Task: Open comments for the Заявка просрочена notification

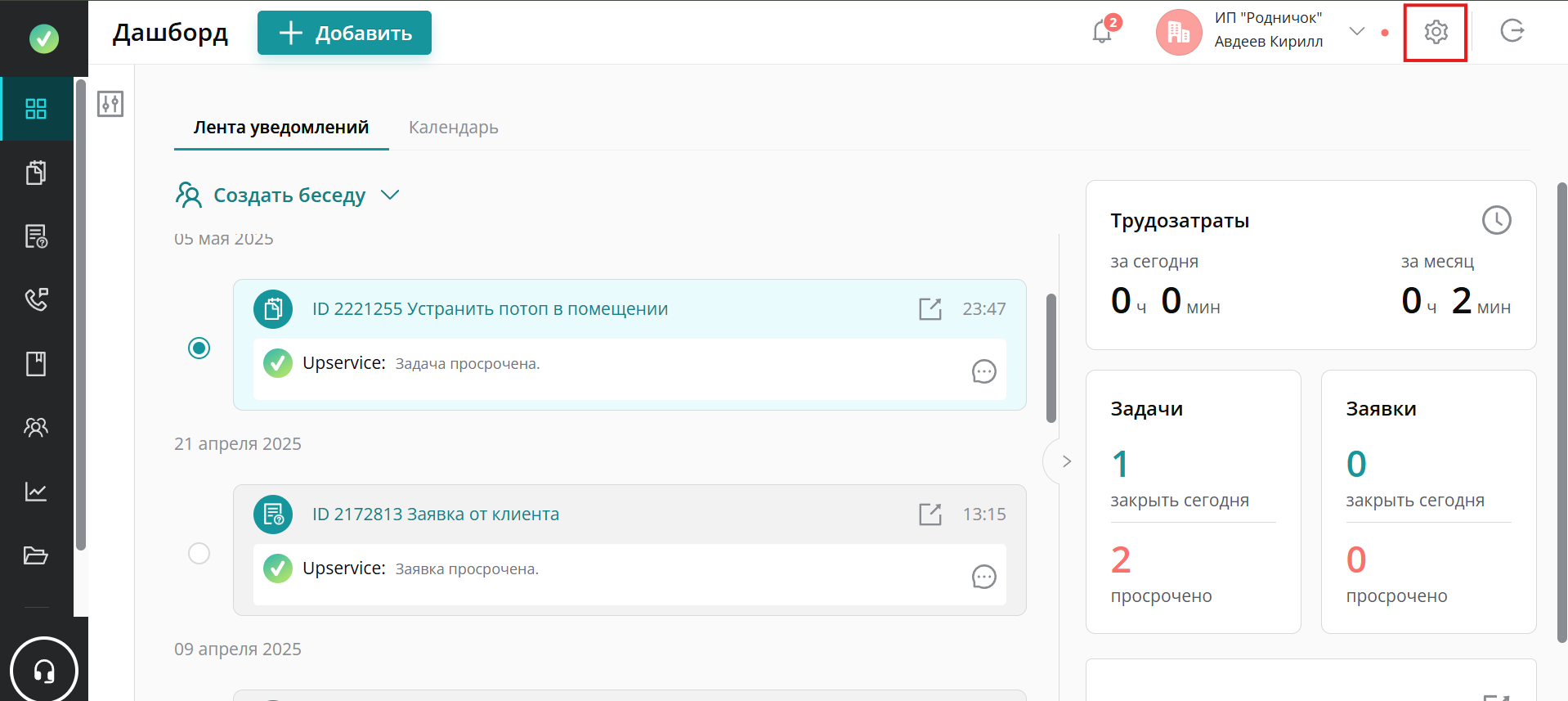Action: [984, 577]
